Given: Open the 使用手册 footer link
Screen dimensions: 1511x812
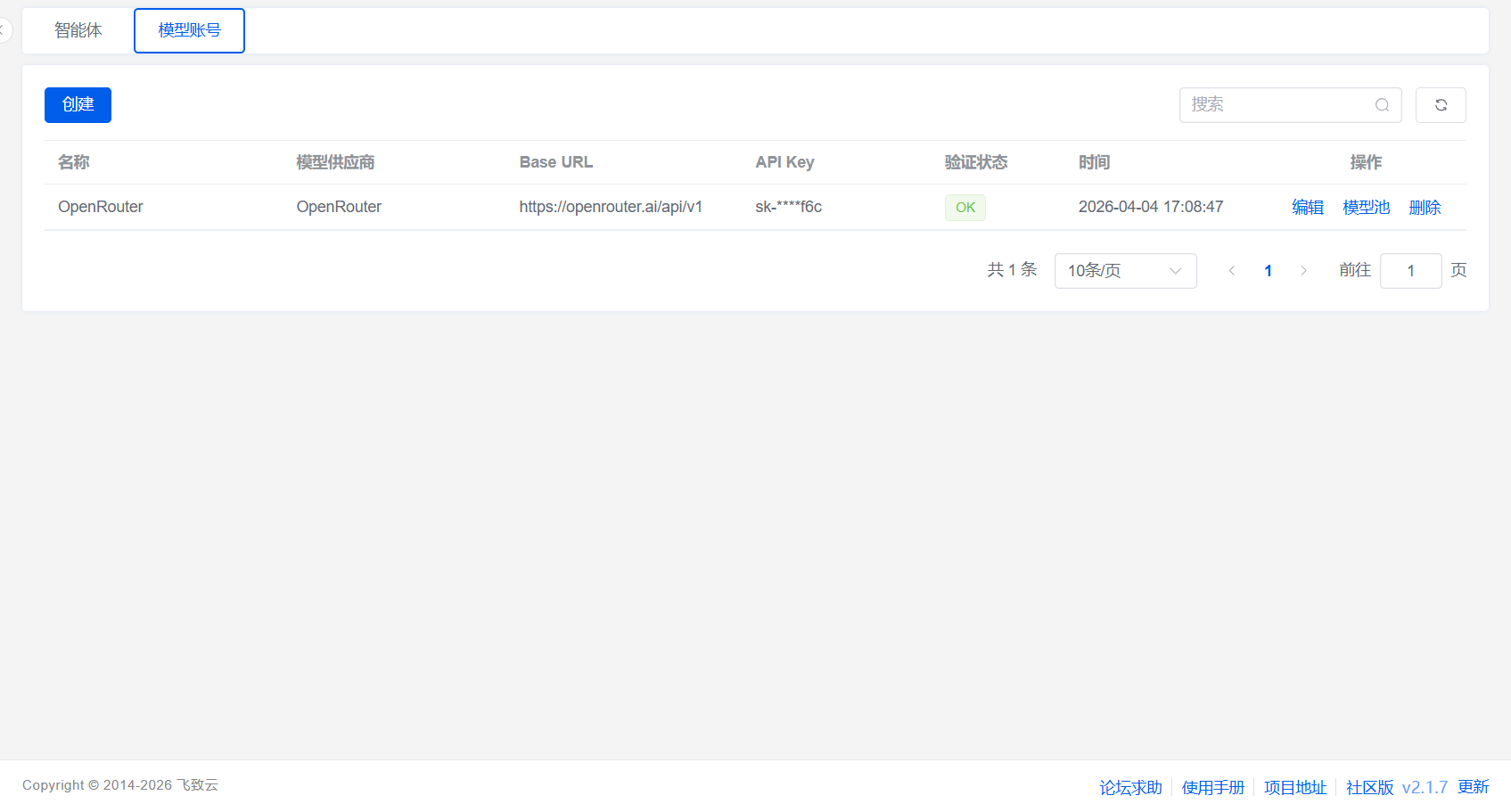Looking at the screenshot, I should [x=1212, y=787].
